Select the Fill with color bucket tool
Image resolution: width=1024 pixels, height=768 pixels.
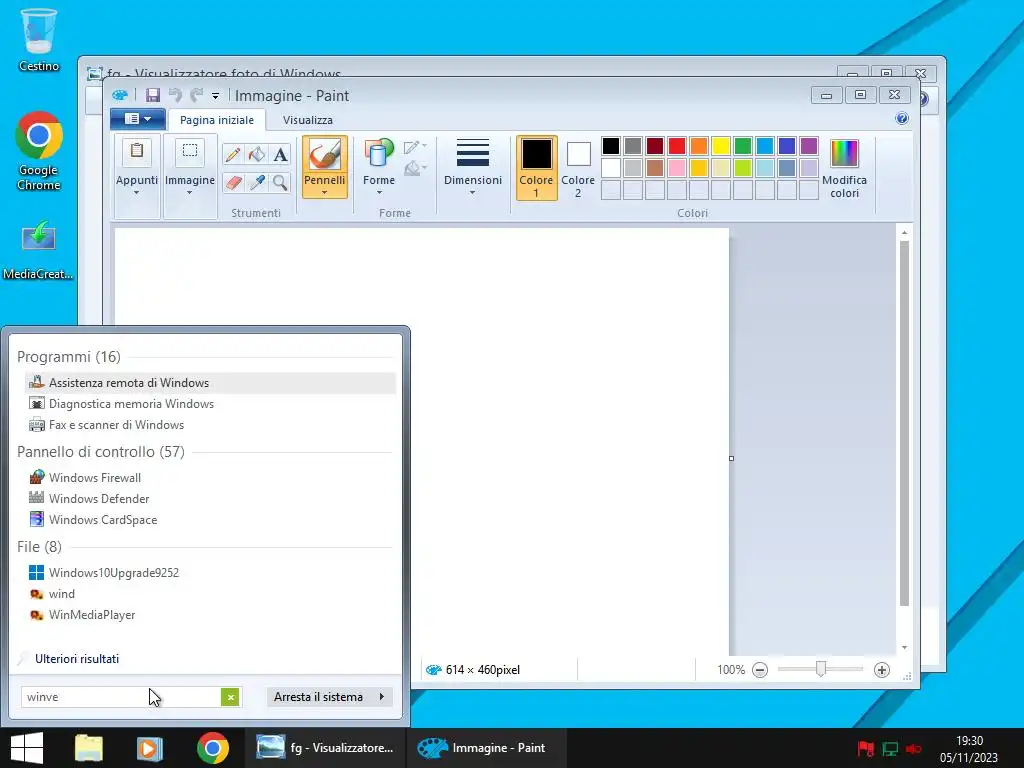[x=257, y=154]
